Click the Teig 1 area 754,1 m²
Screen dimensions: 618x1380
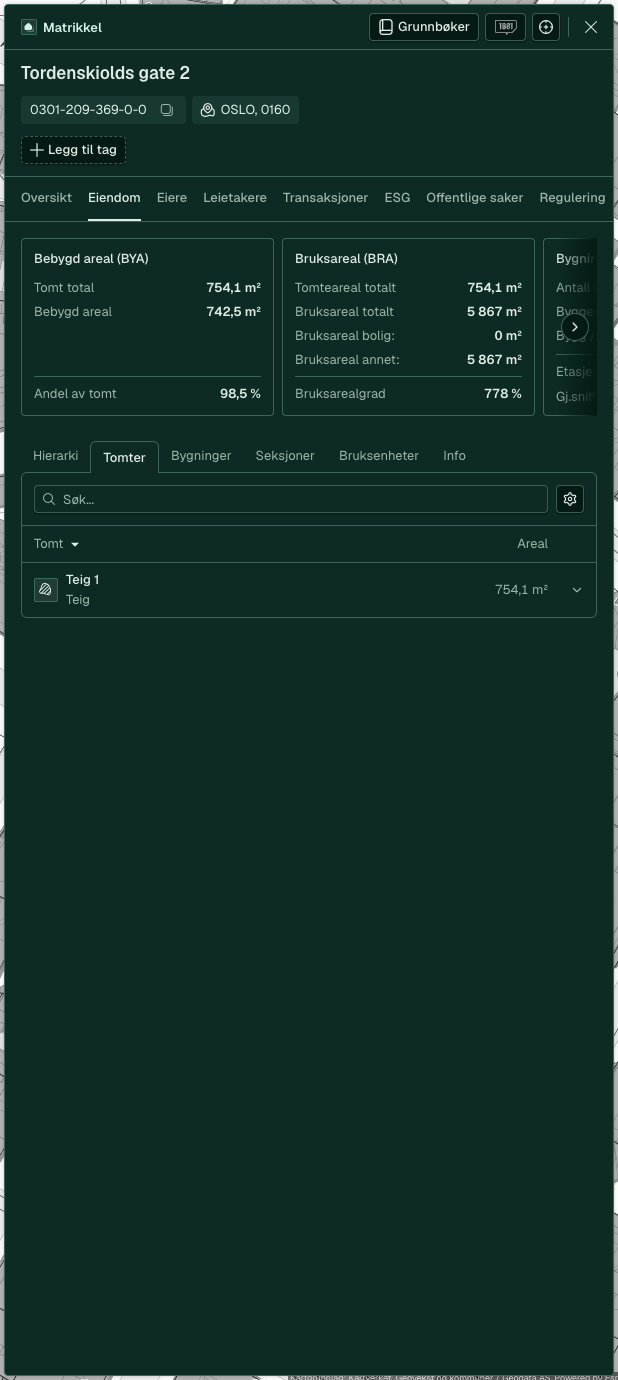click(521, 590)
